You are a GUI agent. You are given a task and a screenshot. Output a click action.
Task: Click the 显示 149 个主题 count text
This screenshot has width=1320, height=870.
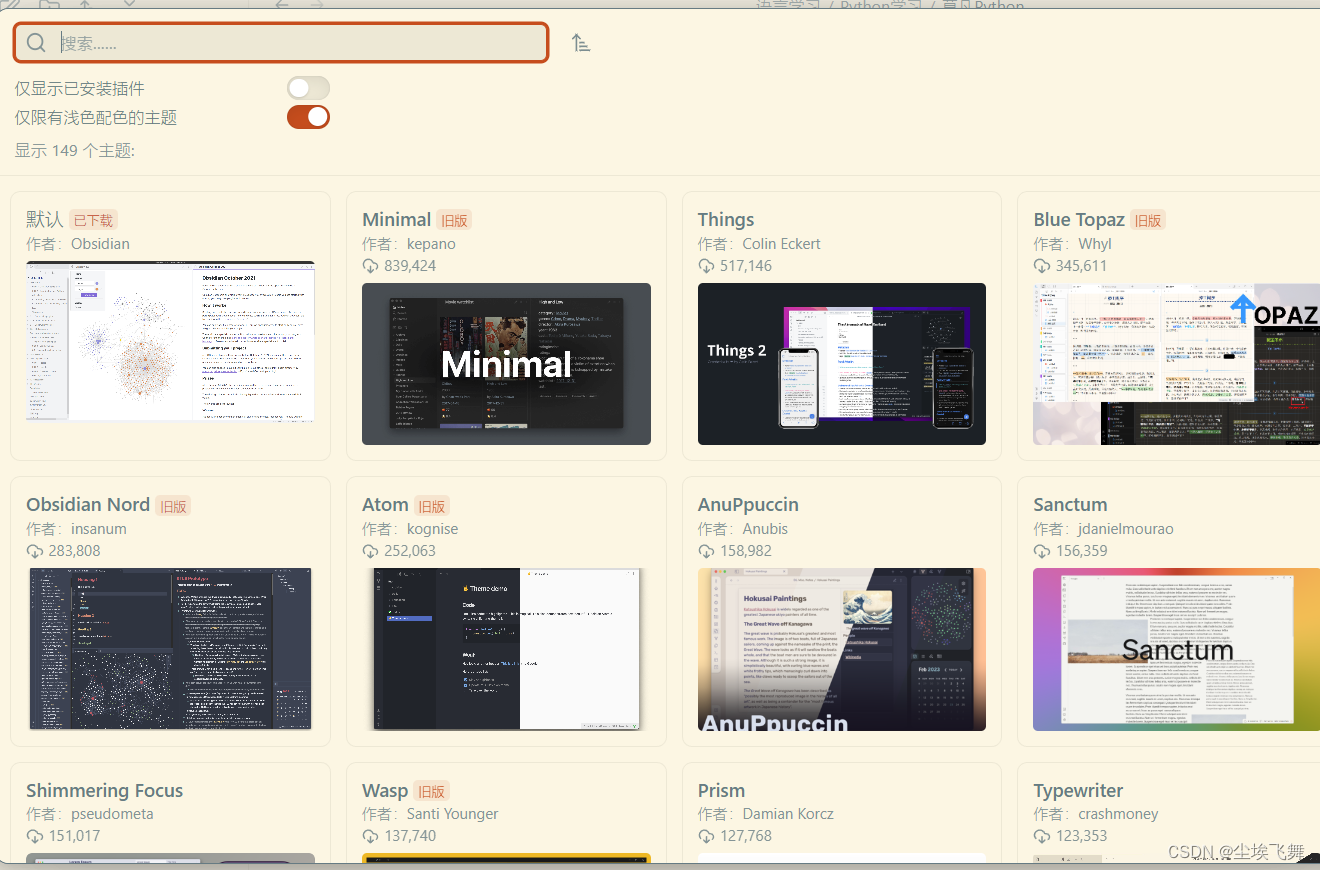(x=75, y=151)
